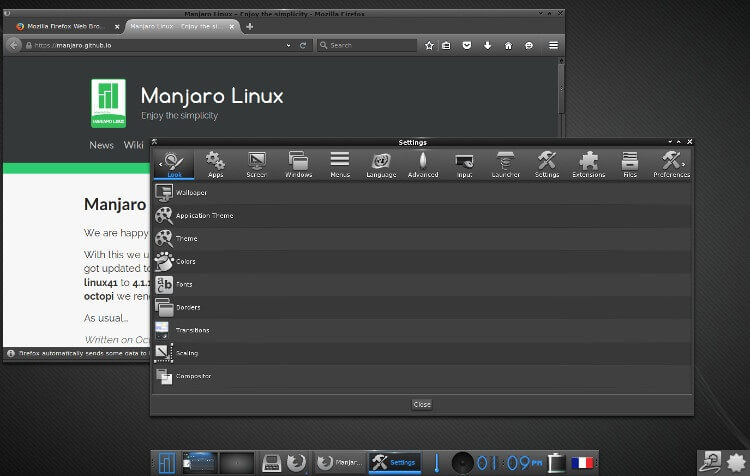Open network connection gadget bottom right

(710, 463)
